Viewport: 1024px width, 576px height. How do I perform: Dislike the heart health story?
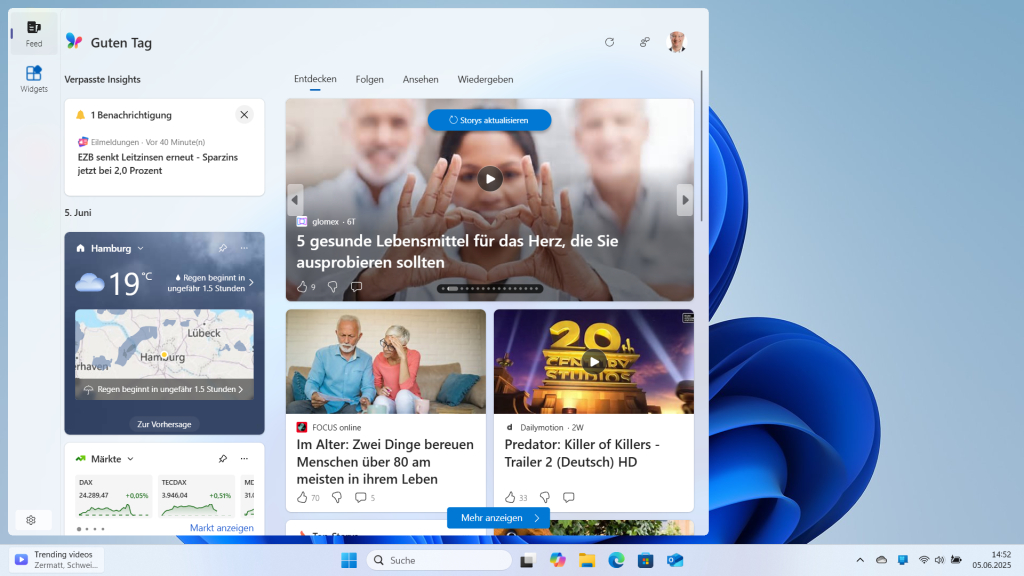(332, 287)
